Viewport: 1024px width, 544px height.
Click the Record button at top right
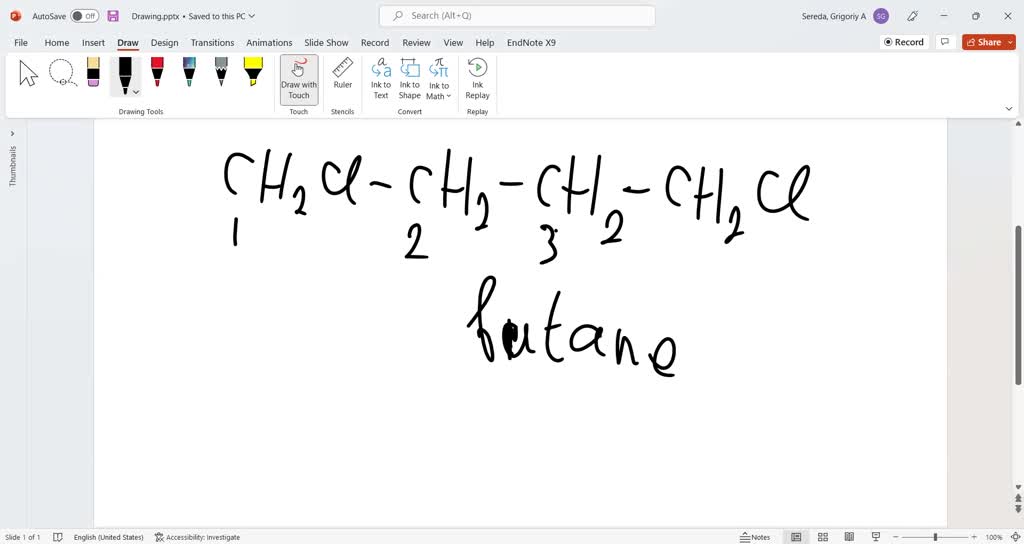[x=904, y=42]
